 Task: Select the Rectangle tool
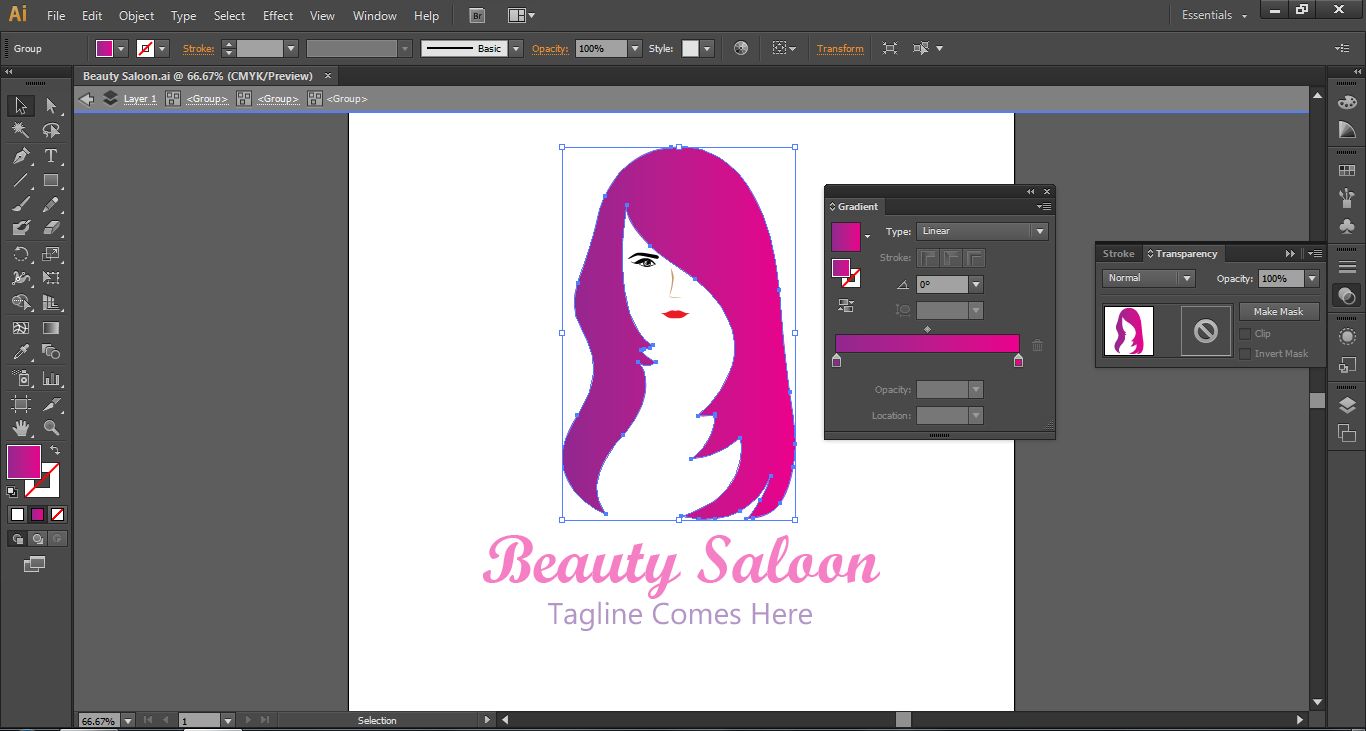(x=51, y=181)
